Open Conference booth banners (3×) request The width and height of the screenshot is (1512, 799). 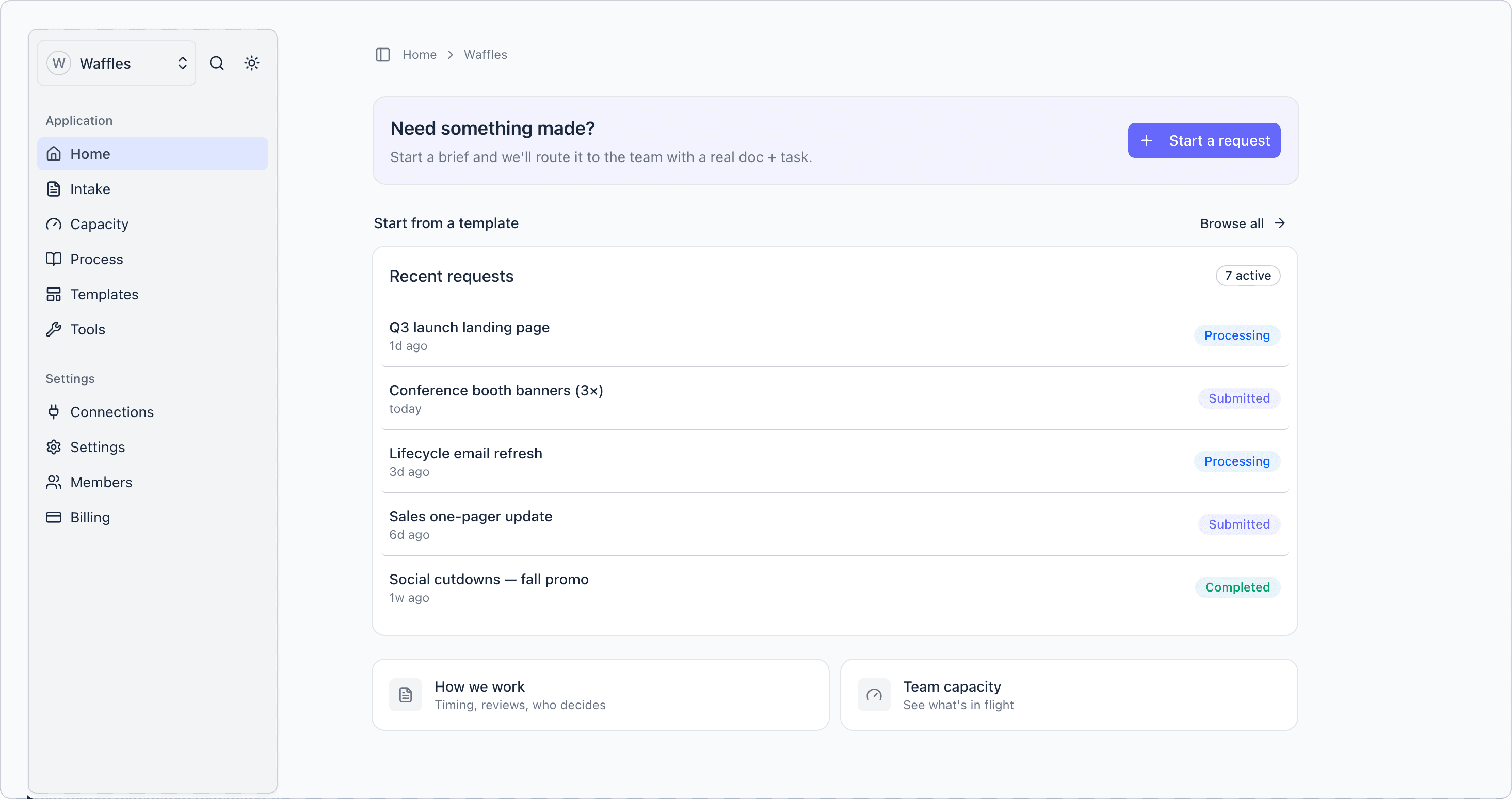pyautogui.click(x=834, y=399)
